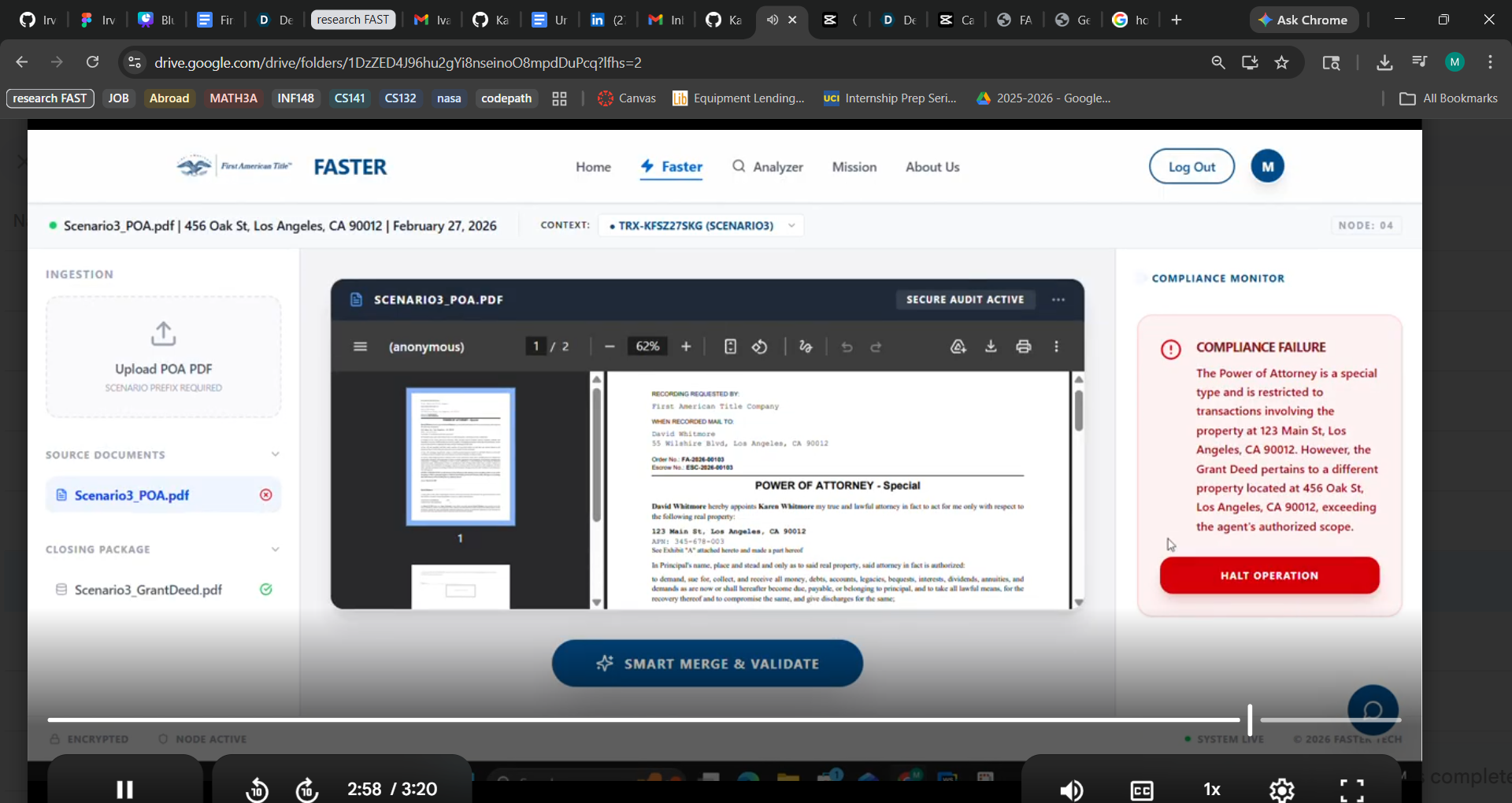Image resolution: width=1512 pixels, height=803 pixels.
Task: Enter fullscreen video mode
Action: coord(1352,790)
